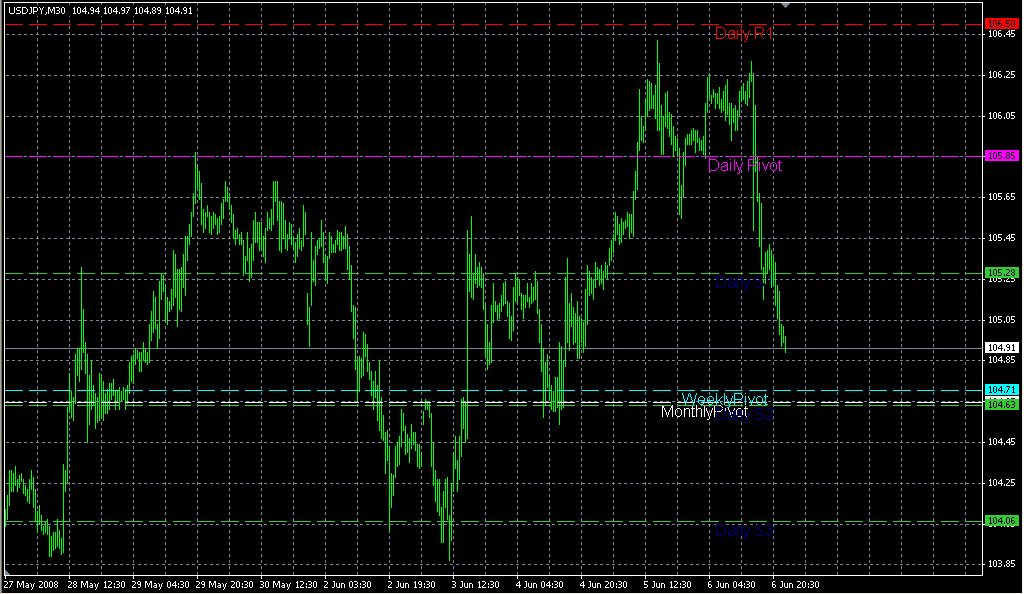The width and height of the screenshot is (1024, 594).
Task: Click the current price 104.91 tag
Action: coord(1001,348)
